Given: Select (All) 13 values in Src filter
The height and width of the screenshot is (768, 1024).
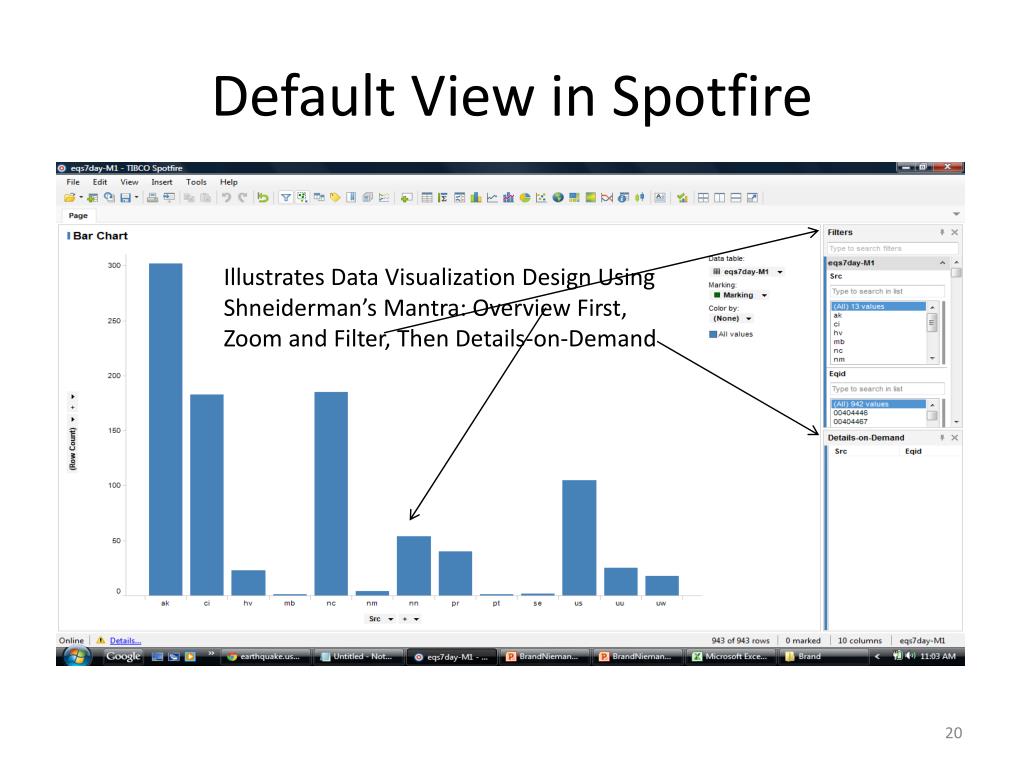Looking at the screenshot, I should click(878, 306).
